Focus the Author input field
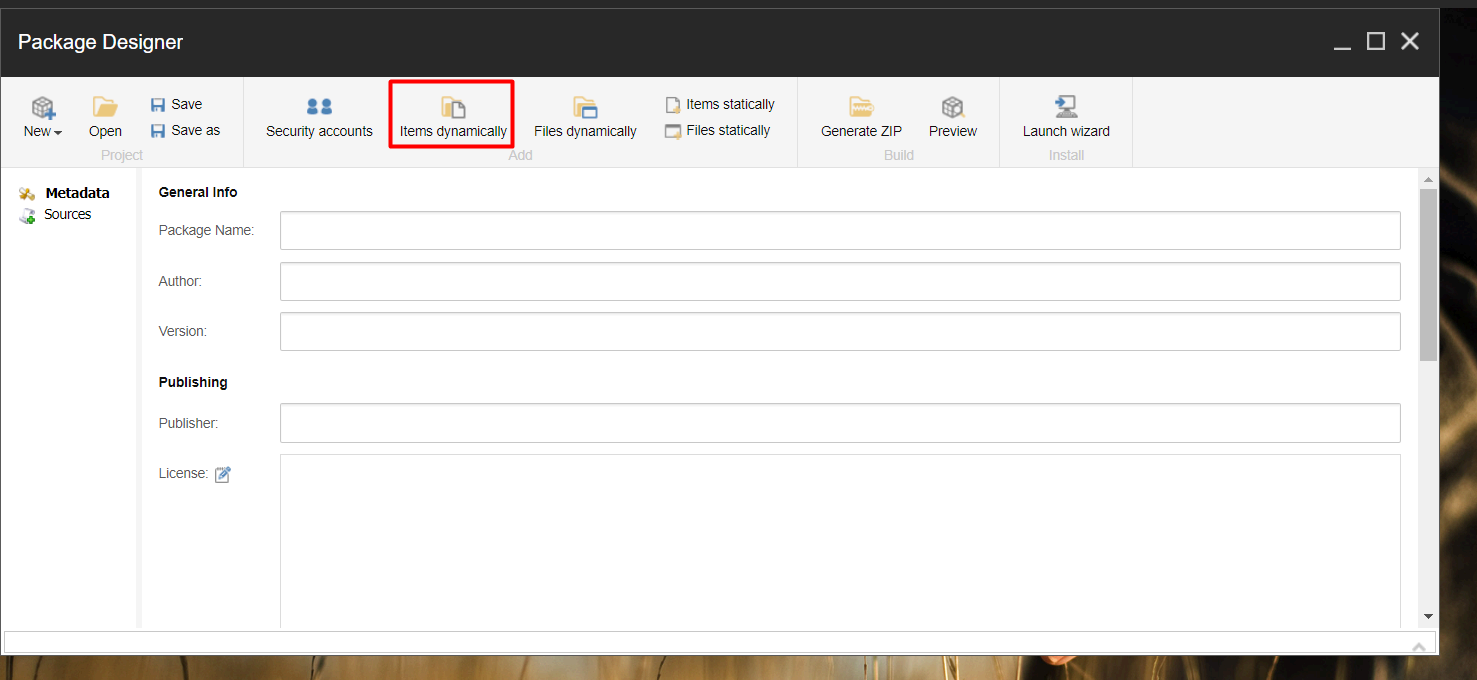This screenshot has width=1477, height=680. 840,281
